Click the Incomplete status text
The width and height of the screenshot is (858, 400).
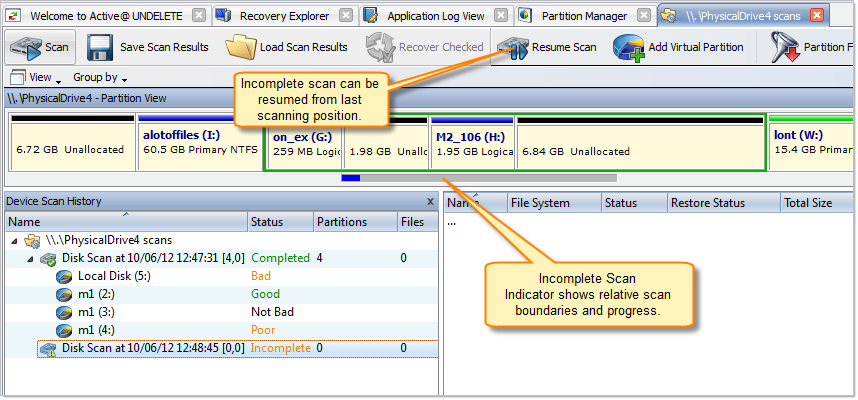point(280,349)
